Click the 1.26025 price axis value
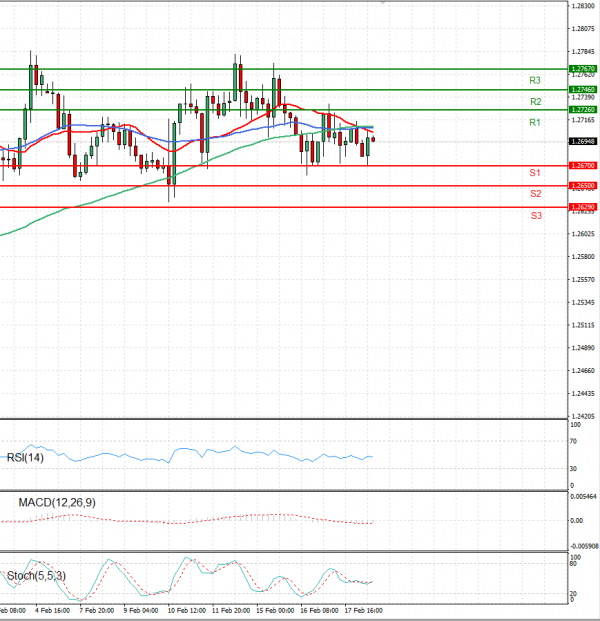This screenshot has height=621, width=600. pos(583,234)
